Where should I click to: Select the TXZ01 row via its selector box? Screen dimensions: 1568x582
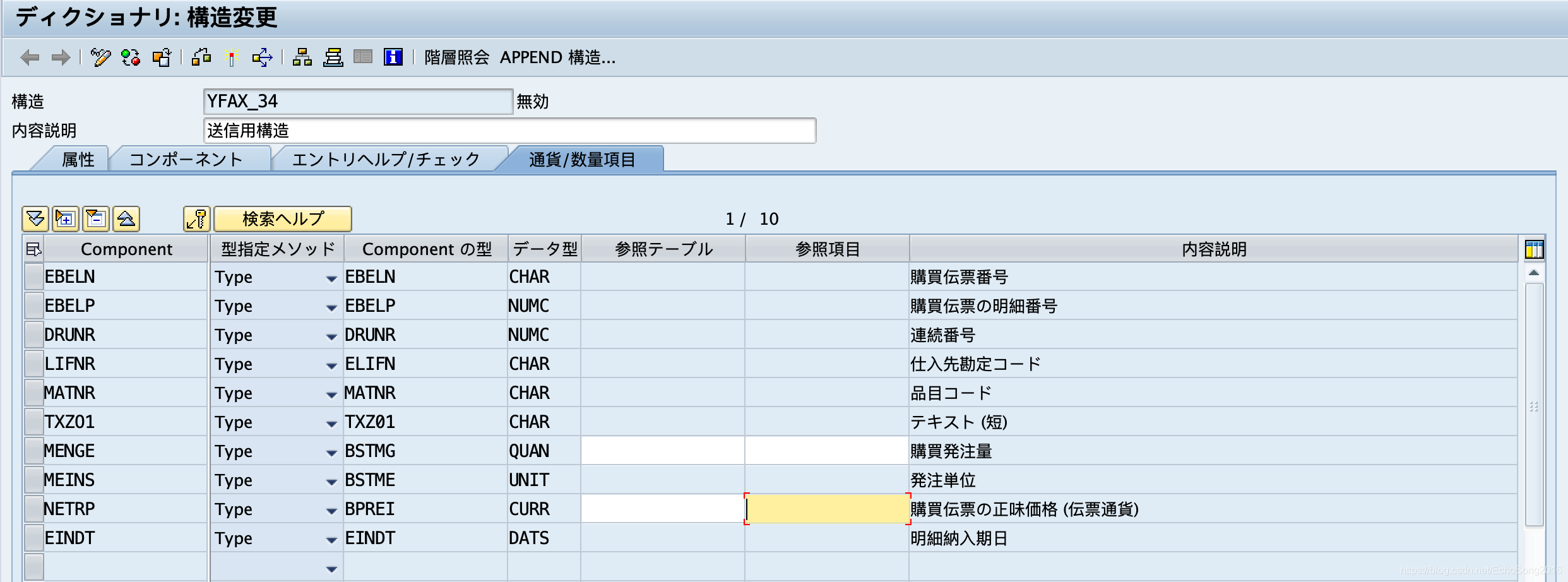click(x=33, y=422)
